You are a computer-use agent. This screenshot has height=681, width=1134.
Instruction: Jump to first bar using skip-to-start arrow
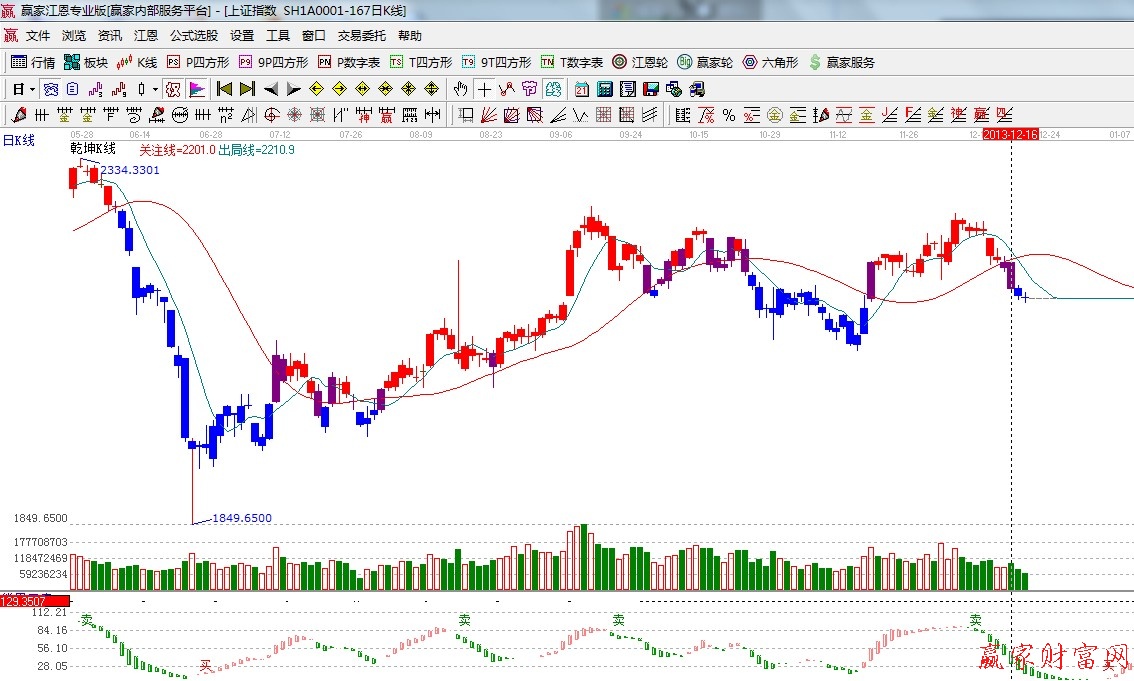tap(224, 89)
